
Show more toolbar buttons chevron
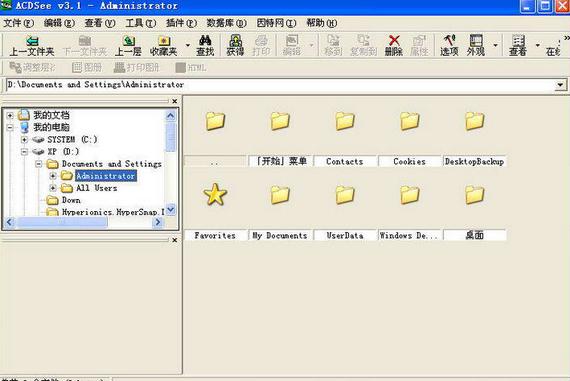tap(566, 38)
